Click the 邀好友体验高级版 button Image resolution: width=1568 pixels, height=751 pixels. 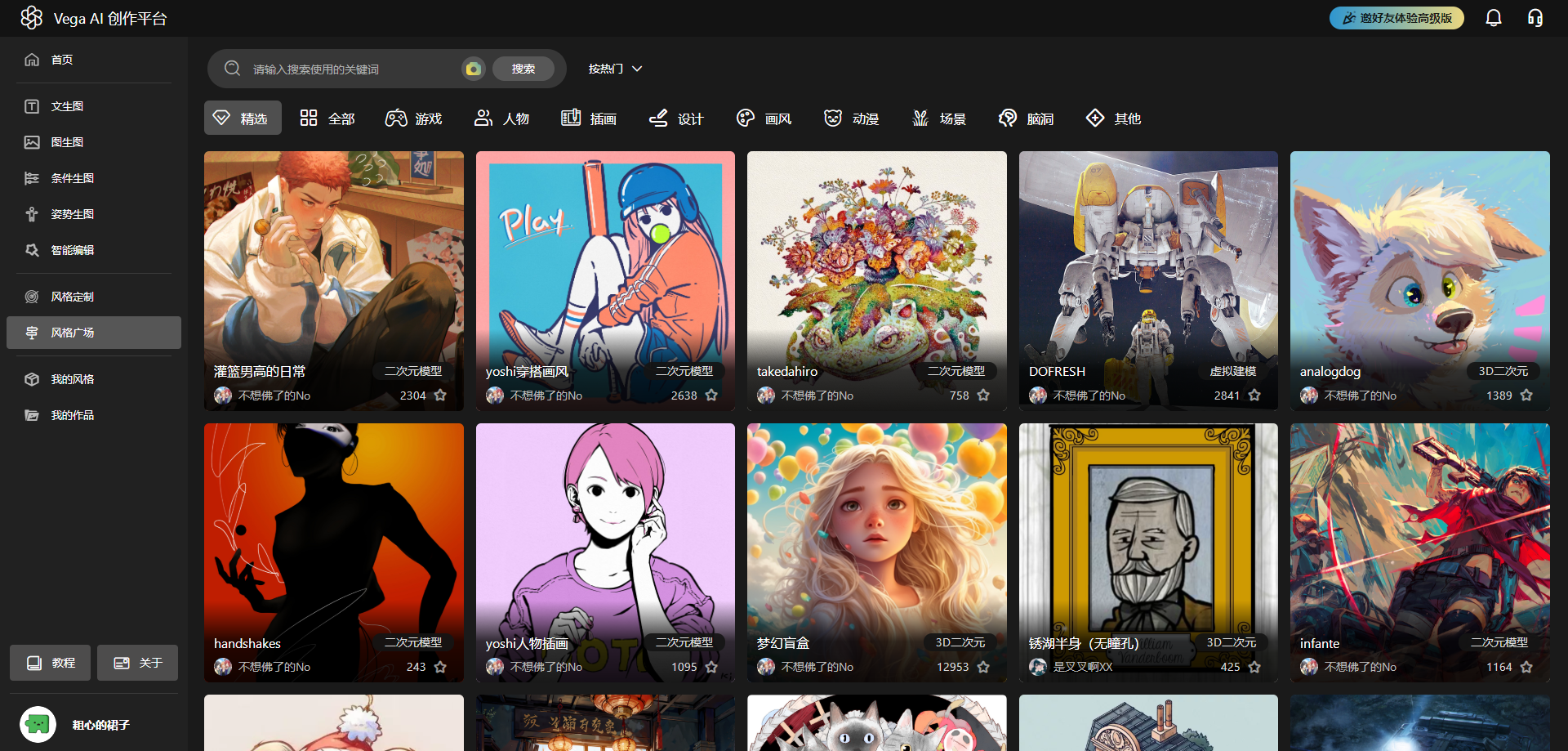(1396, 18)
